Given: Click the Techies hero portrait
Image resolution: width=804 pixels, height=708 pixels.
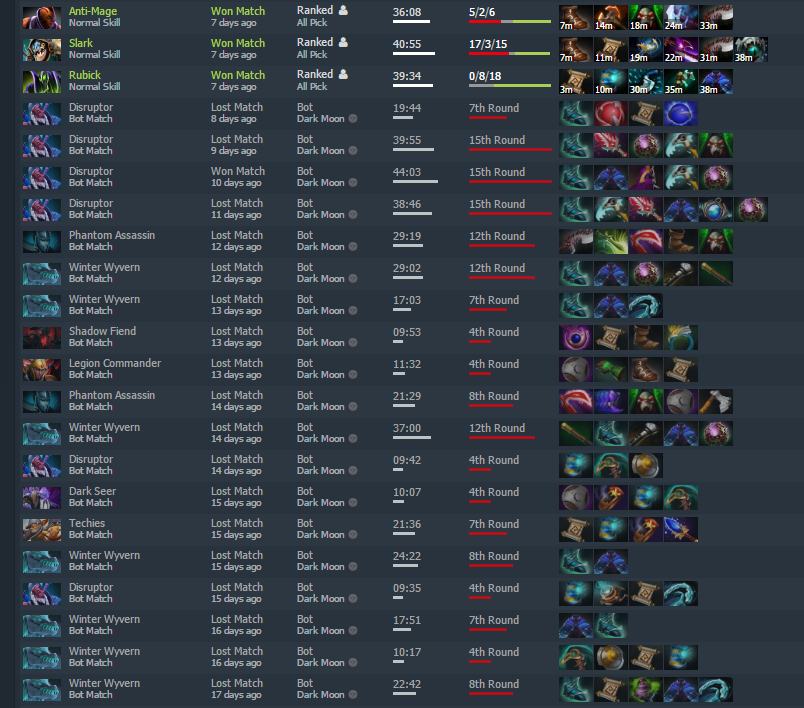Looking at the screenshot, I should (x=42, y=530).
